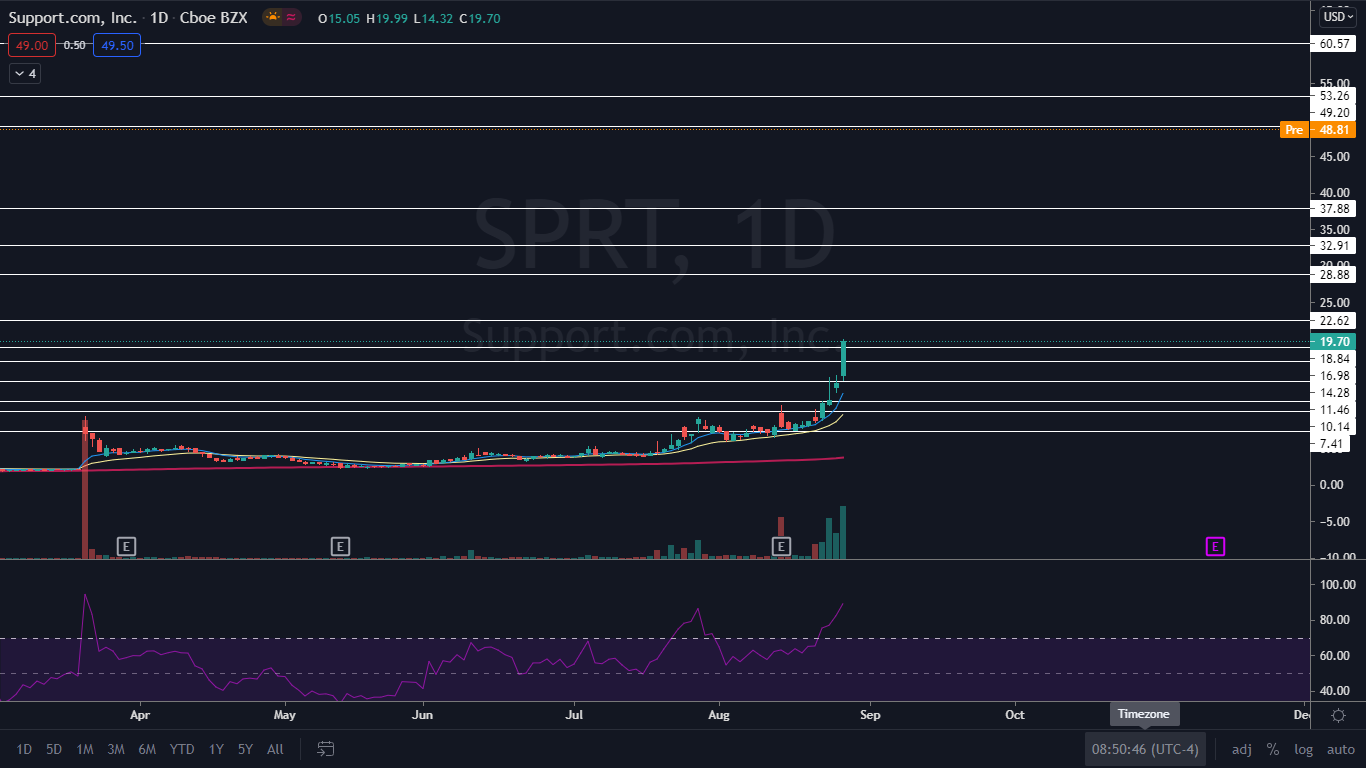This screenshot has width=1366, height=768.
Task: Toggle logarithmic scale 'log'
Action: [x=1304, y=749]
